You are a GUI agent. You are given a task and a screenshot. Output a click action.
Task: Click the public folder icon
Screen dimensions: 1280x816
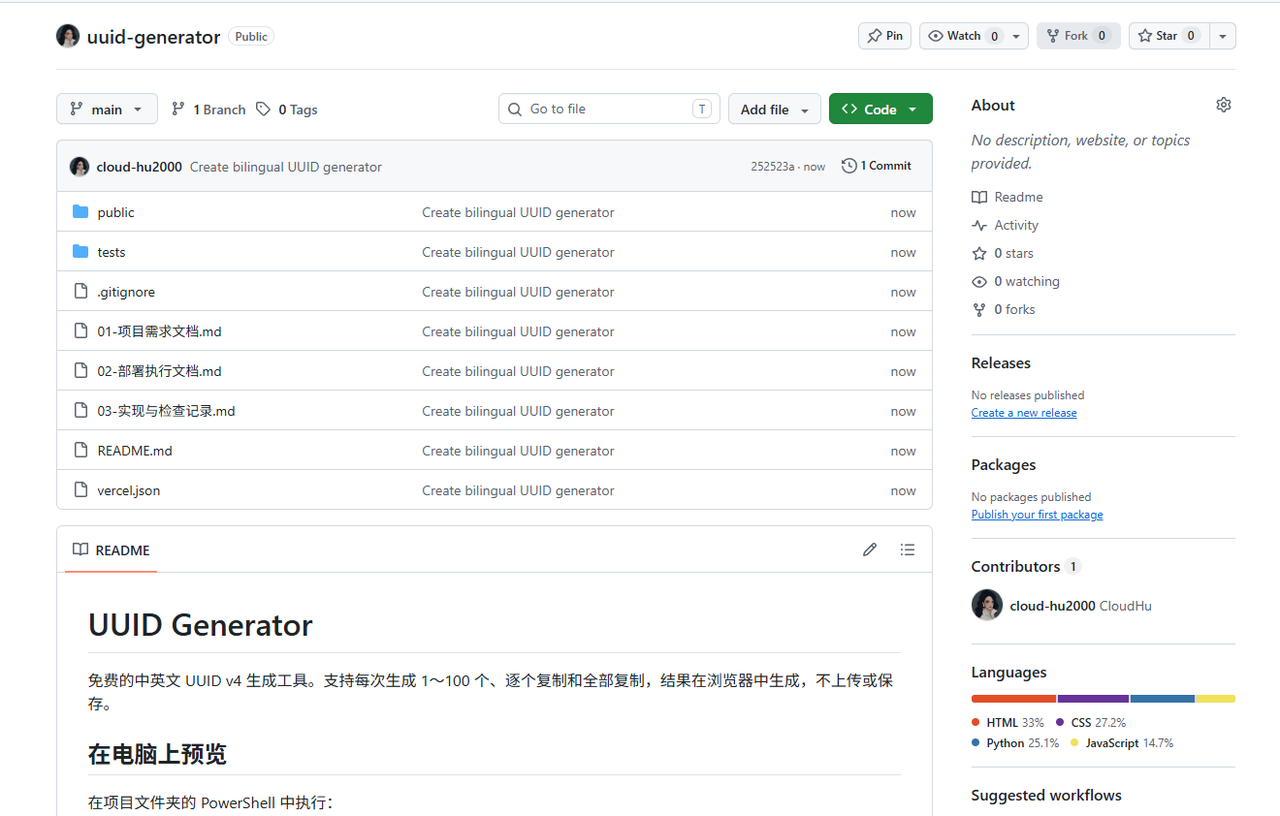click(x=81, y=212)
